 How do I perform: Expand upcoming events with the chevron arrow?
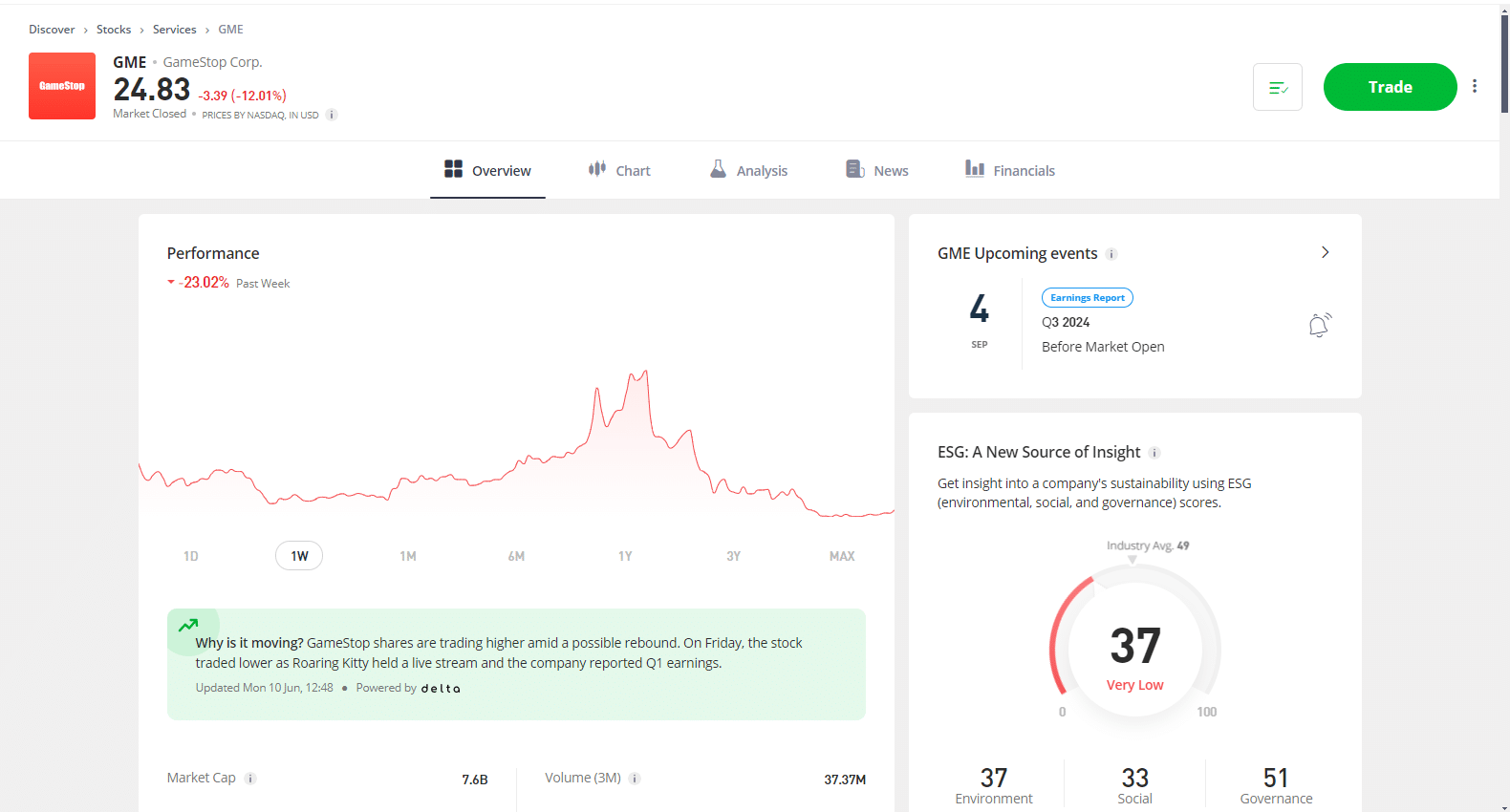[x=1325, y=252]
